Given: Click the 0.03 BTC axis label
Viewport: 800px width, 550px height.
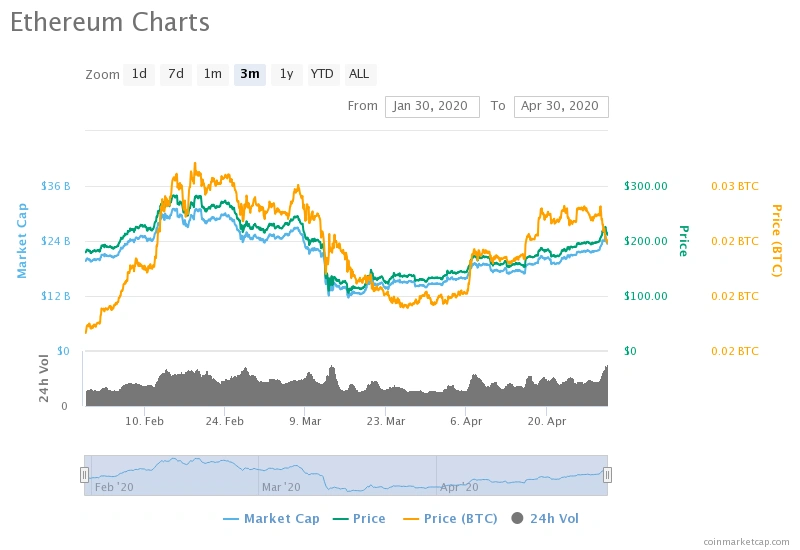Looking at the screenshot, I should 735,186.
